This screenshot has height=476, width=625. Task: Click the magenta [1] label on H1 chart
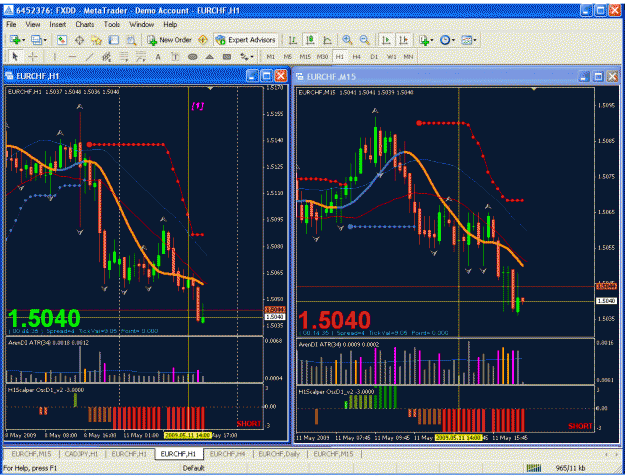click(198, 106)
